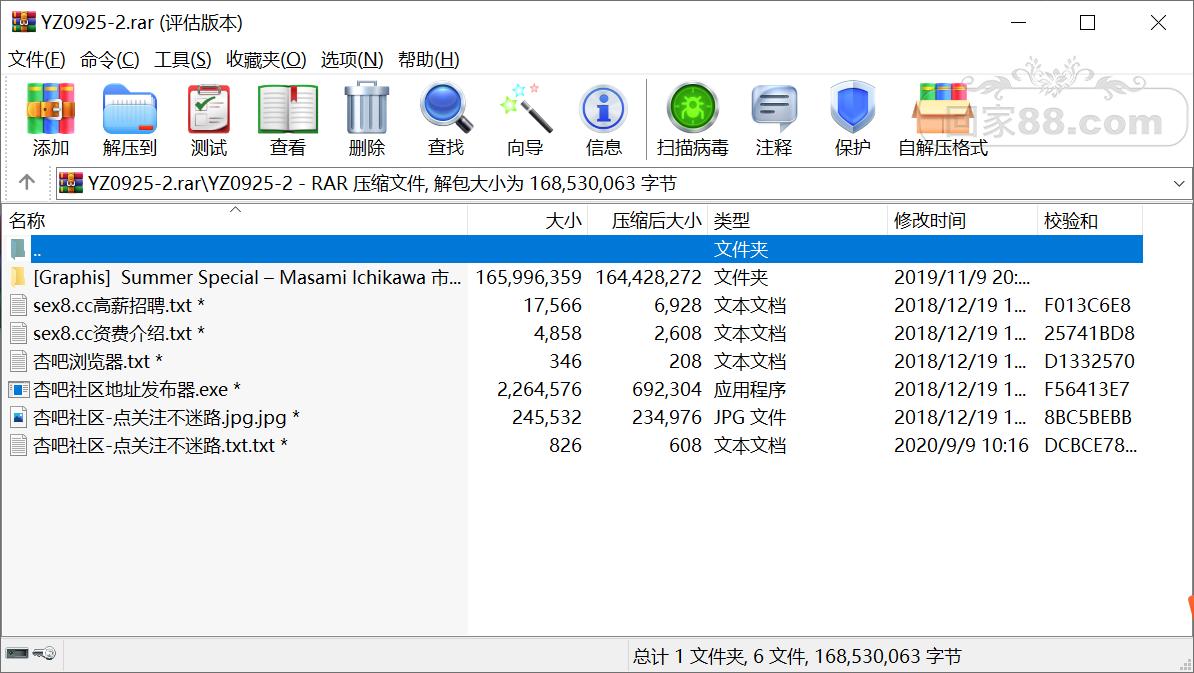
Task: Start 扫描病毒 virus scan icon
Action: pyautogui.click(x=692, y=119)
